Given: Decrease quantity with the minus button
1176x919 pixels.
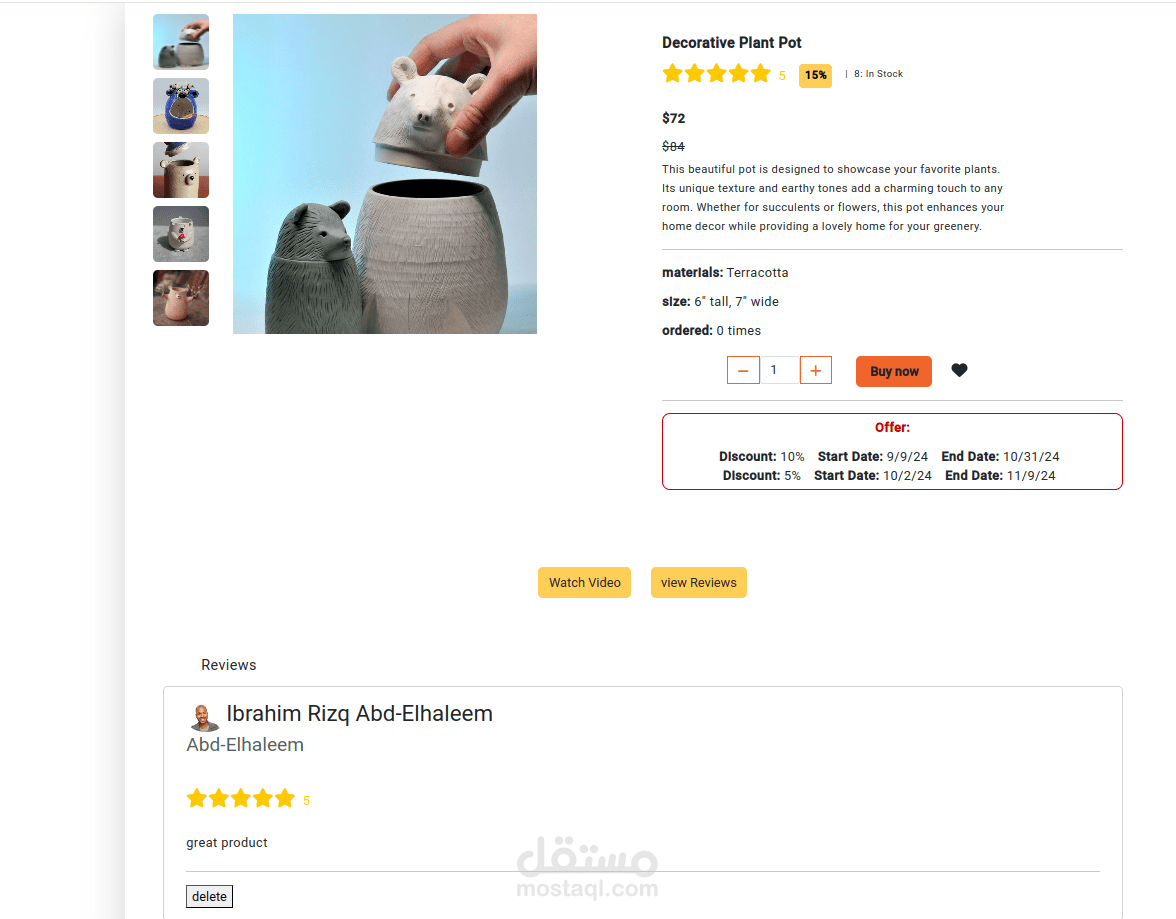Looking at the screenshot, I should 743,370.
